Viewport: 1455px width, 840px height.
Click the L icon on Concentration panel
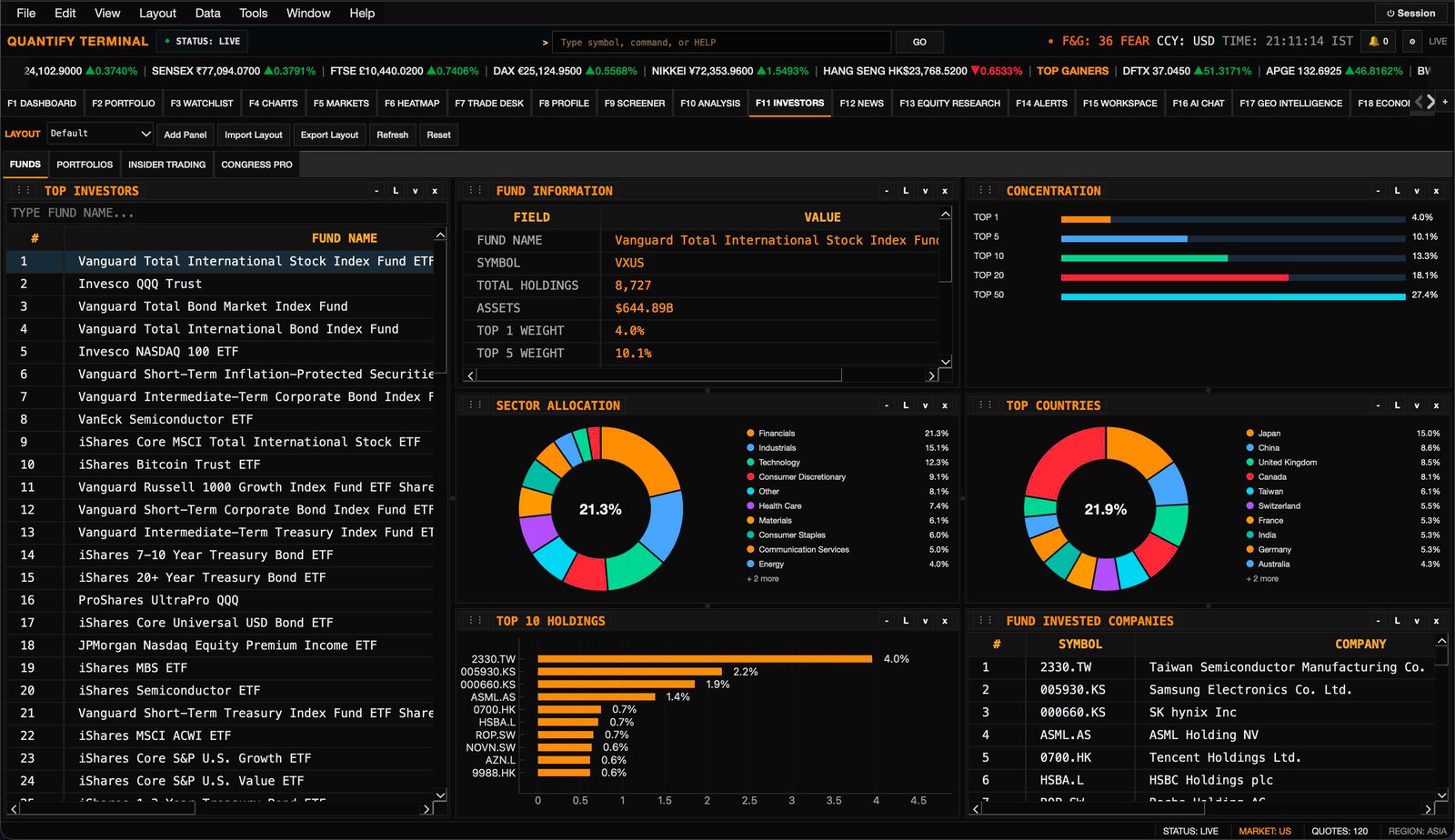[x=1397, y=191]
